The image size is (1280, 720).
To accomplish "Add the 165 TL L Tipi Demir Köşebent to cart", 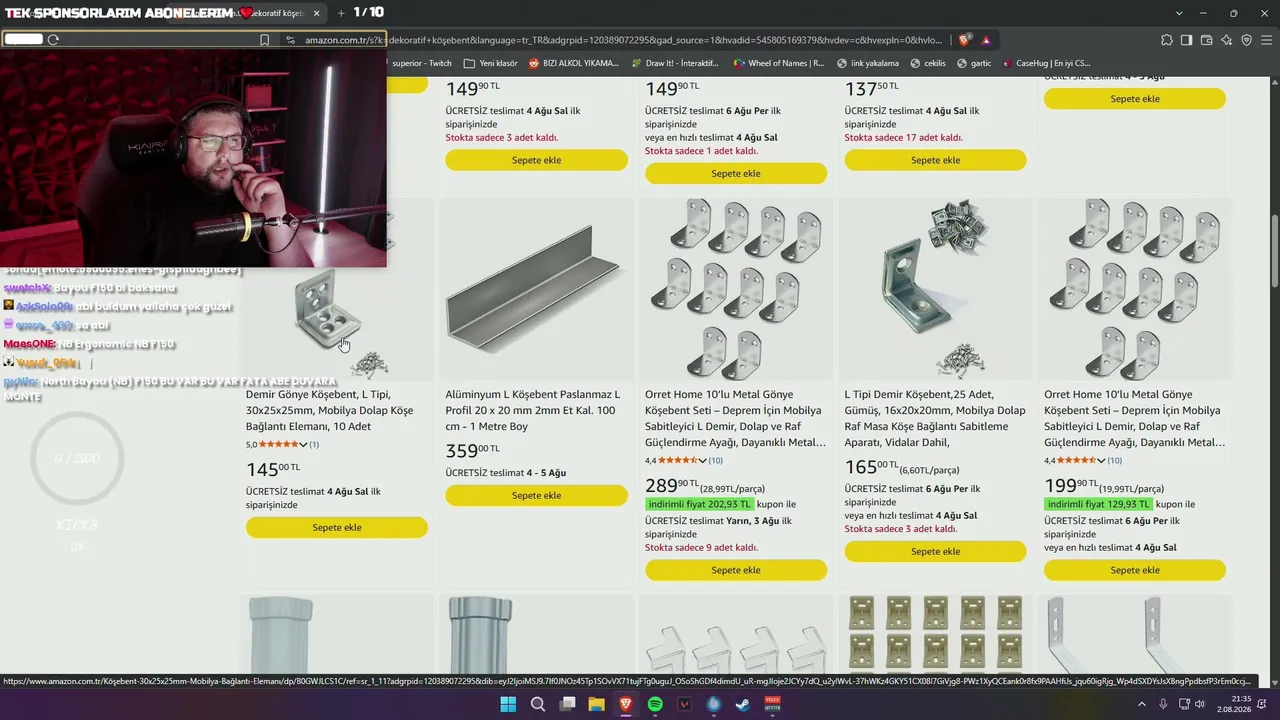I will pyautogui.click(x=935, y=551).
